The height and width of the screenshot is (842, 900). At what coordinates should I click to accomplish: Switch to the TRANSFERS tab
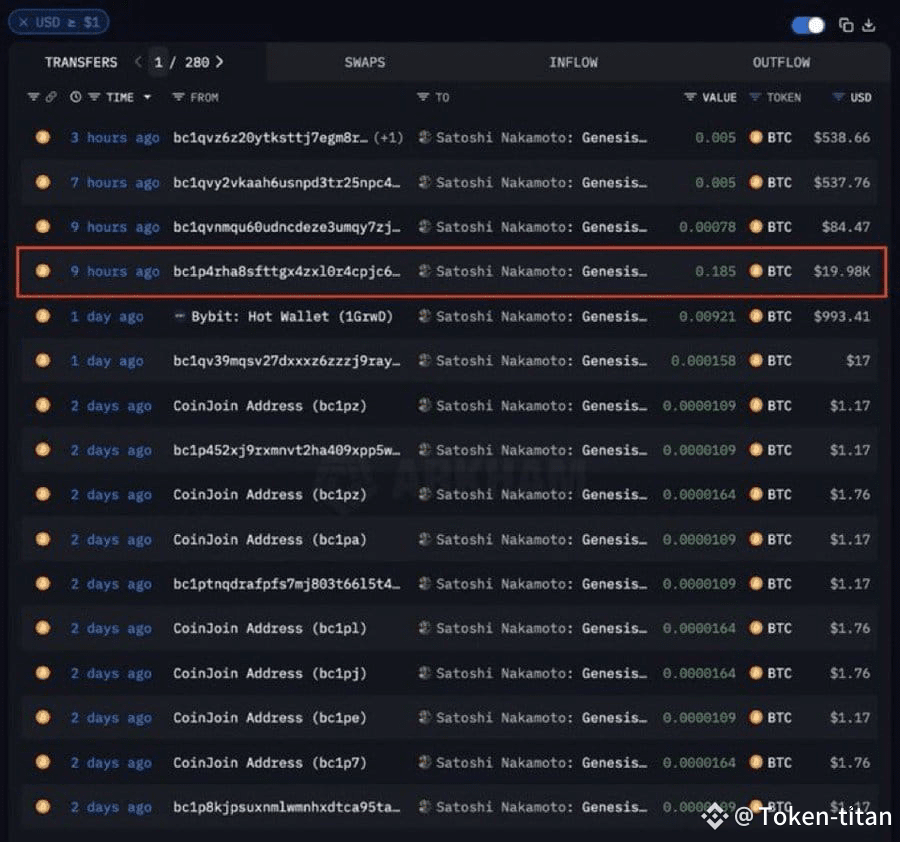pyautogui.click(x=81, y=63)
